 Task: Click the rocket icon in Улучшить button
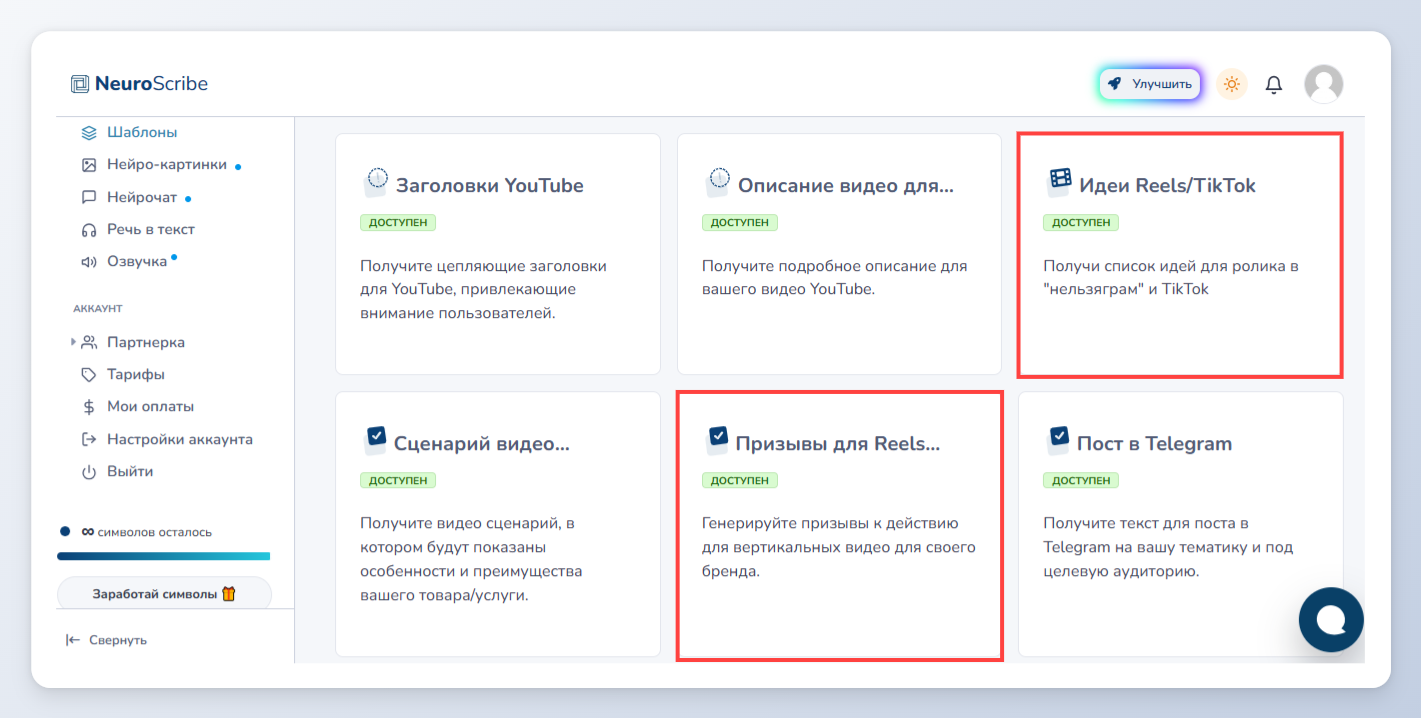tap(1114, 84)
